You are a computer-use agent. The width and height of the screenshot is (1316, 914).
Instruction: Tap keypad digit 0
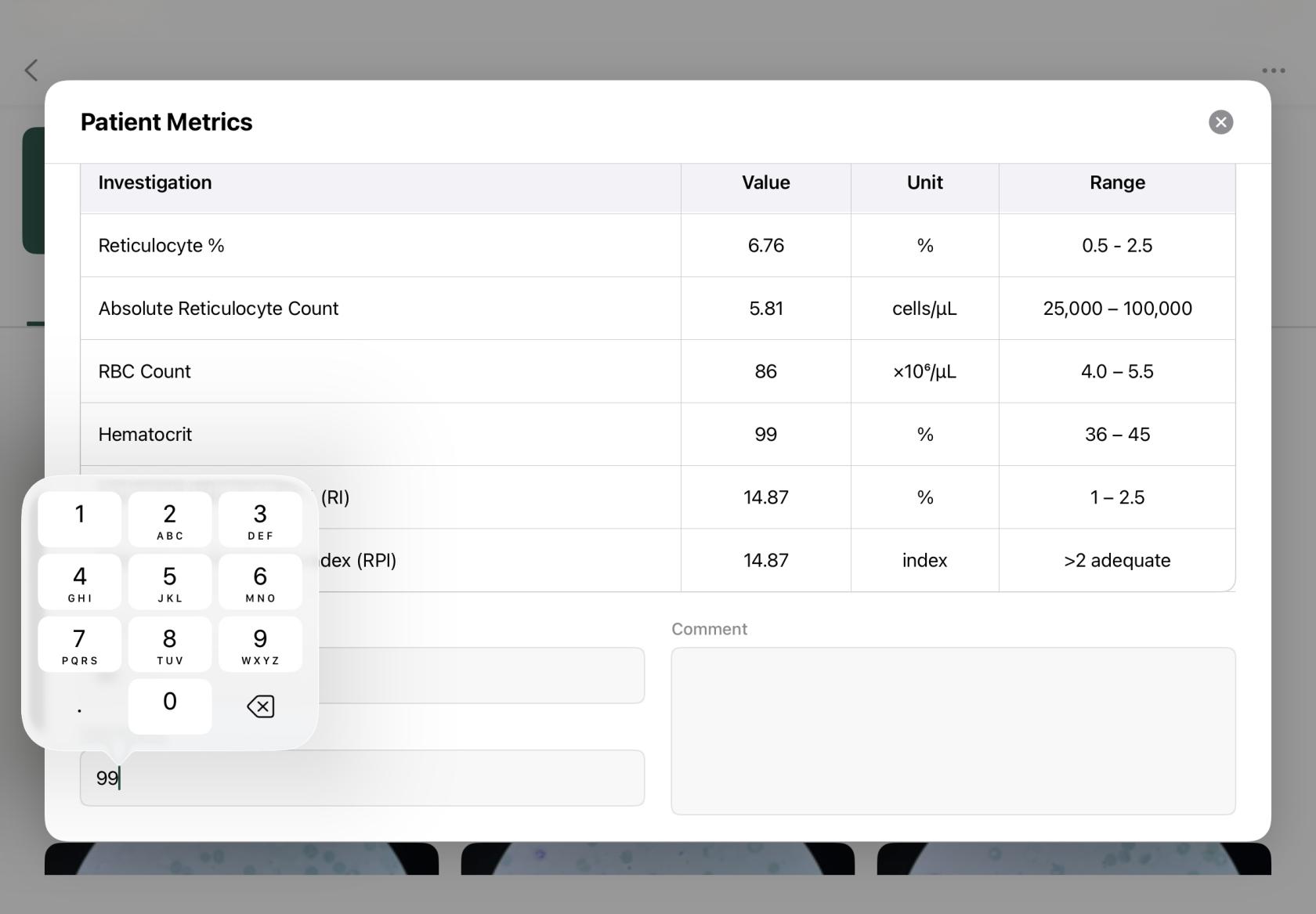coord(170,706)
